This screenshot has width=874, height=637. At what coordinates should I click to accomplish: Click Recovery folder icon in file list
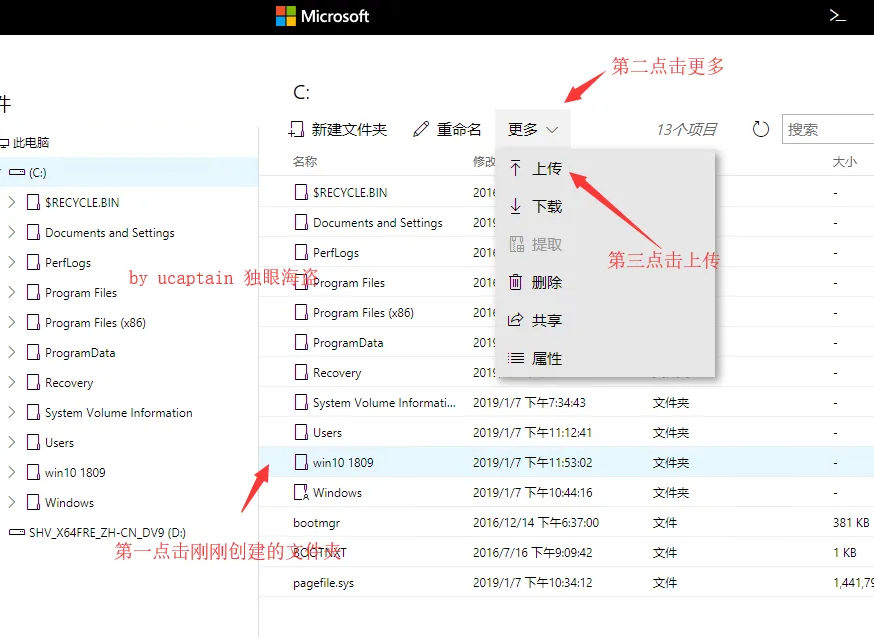[301, 372]
